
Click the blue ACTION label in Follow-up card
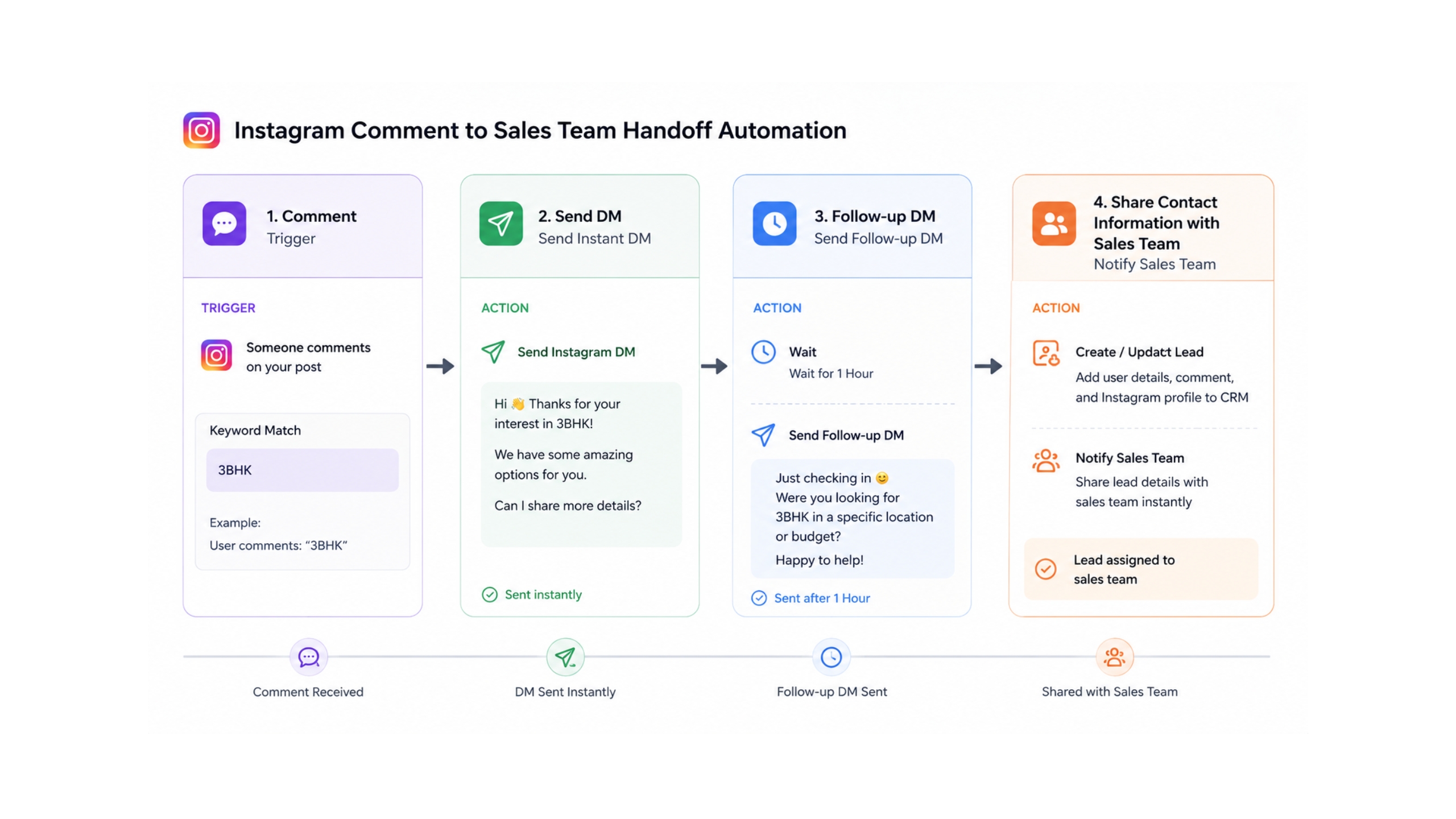coord(777,308)
